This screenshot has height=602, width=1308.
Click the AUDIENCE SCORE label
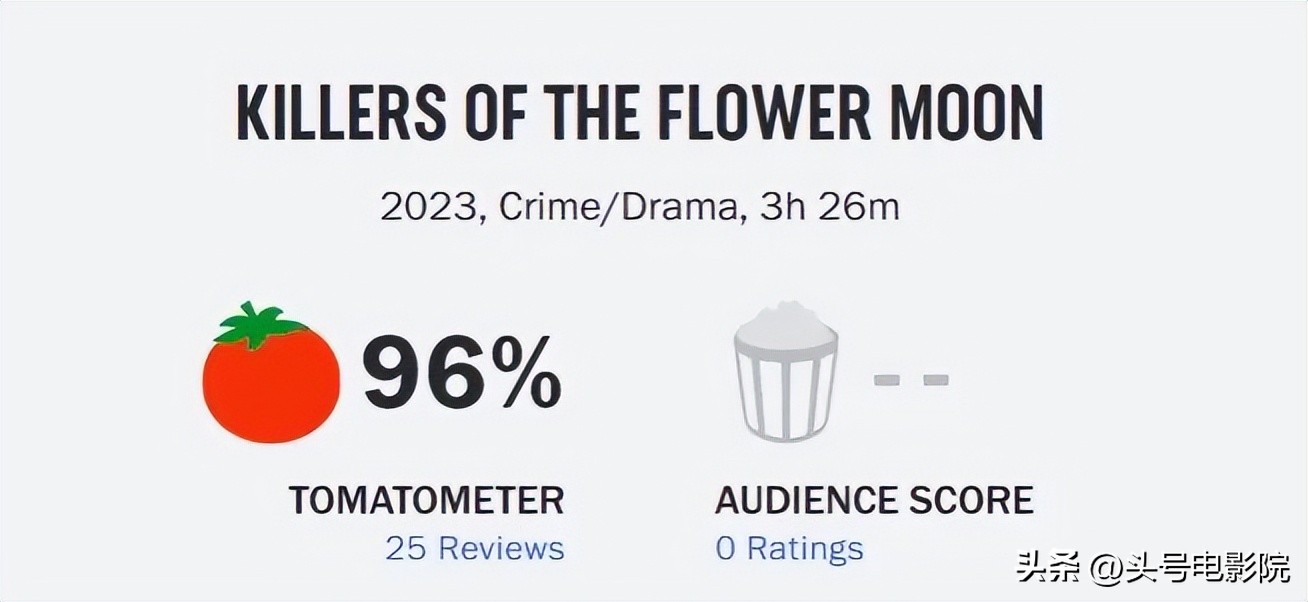coord(874,500)
